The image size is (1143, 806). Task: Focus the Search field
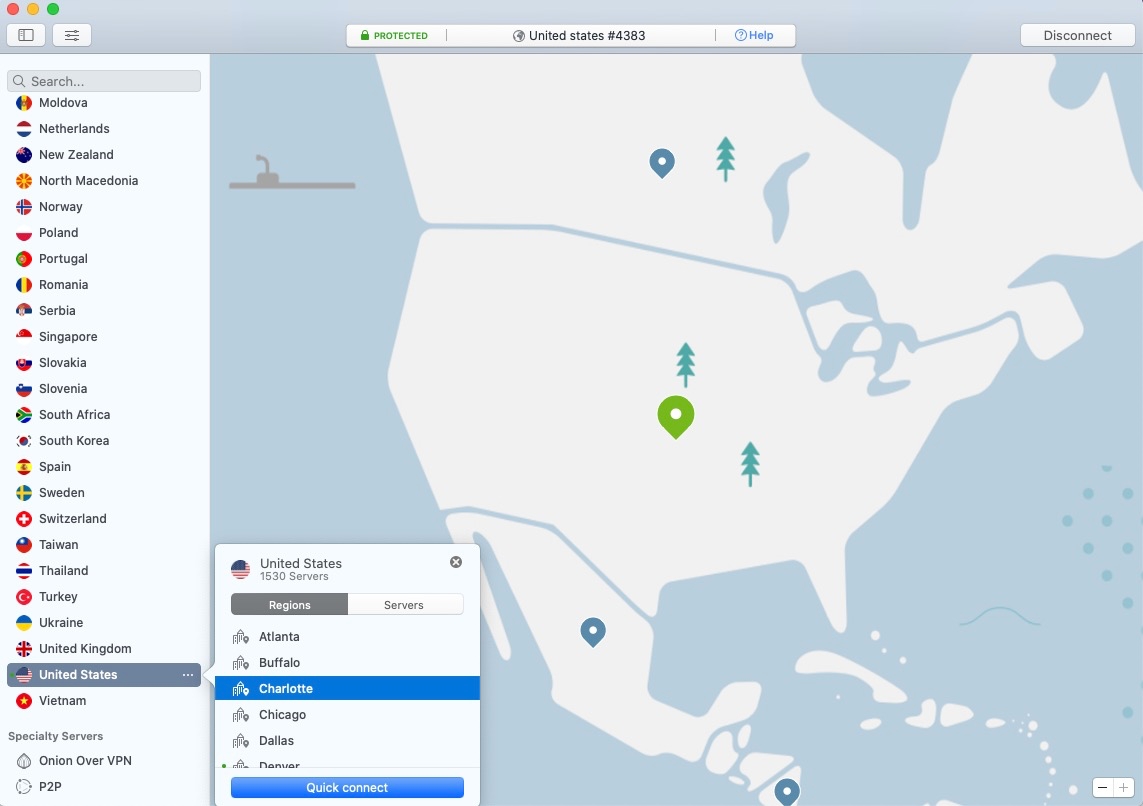point(104,81)
